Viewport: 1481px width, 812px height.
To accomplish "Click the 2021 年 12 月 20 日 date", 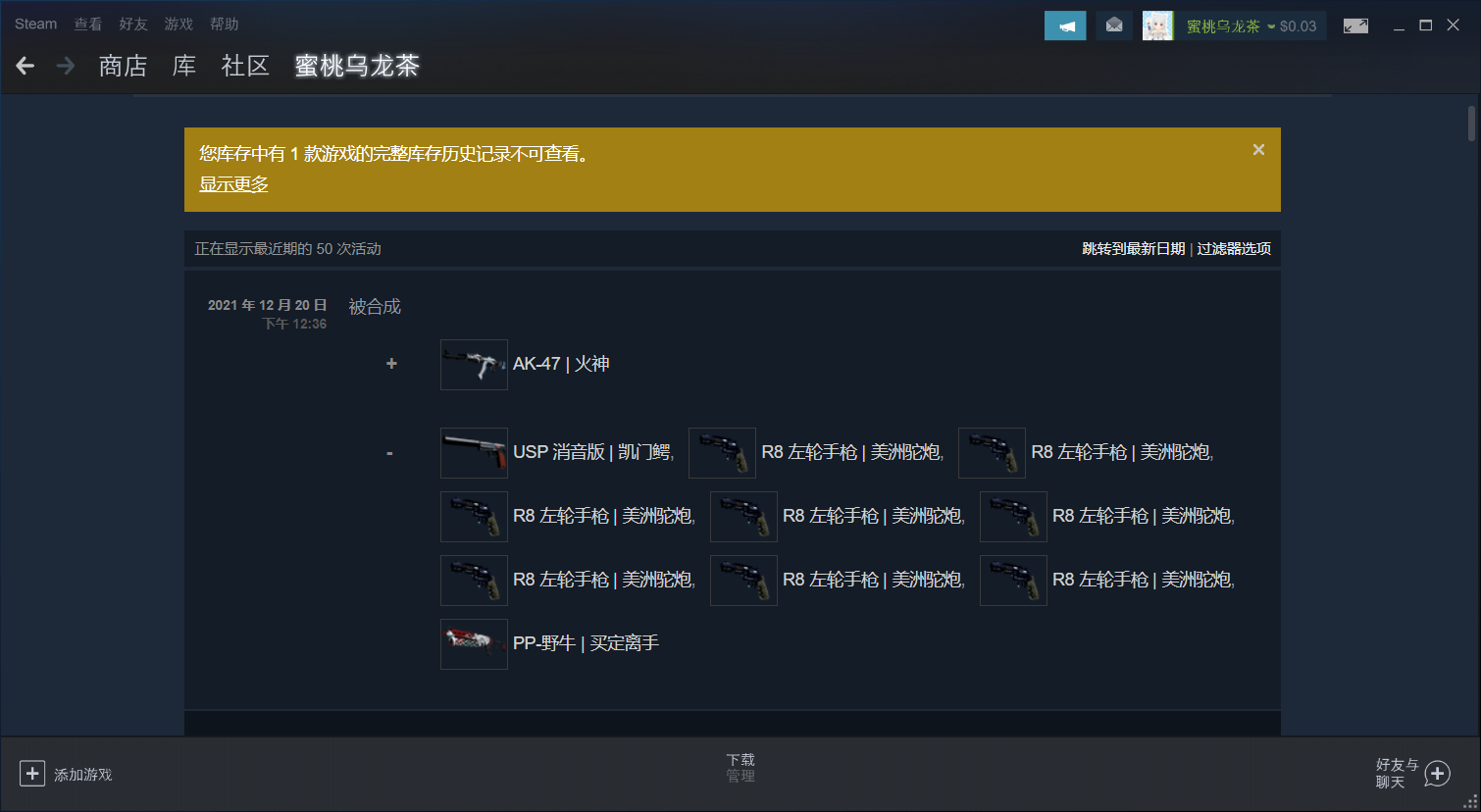I will coord(267,305).
